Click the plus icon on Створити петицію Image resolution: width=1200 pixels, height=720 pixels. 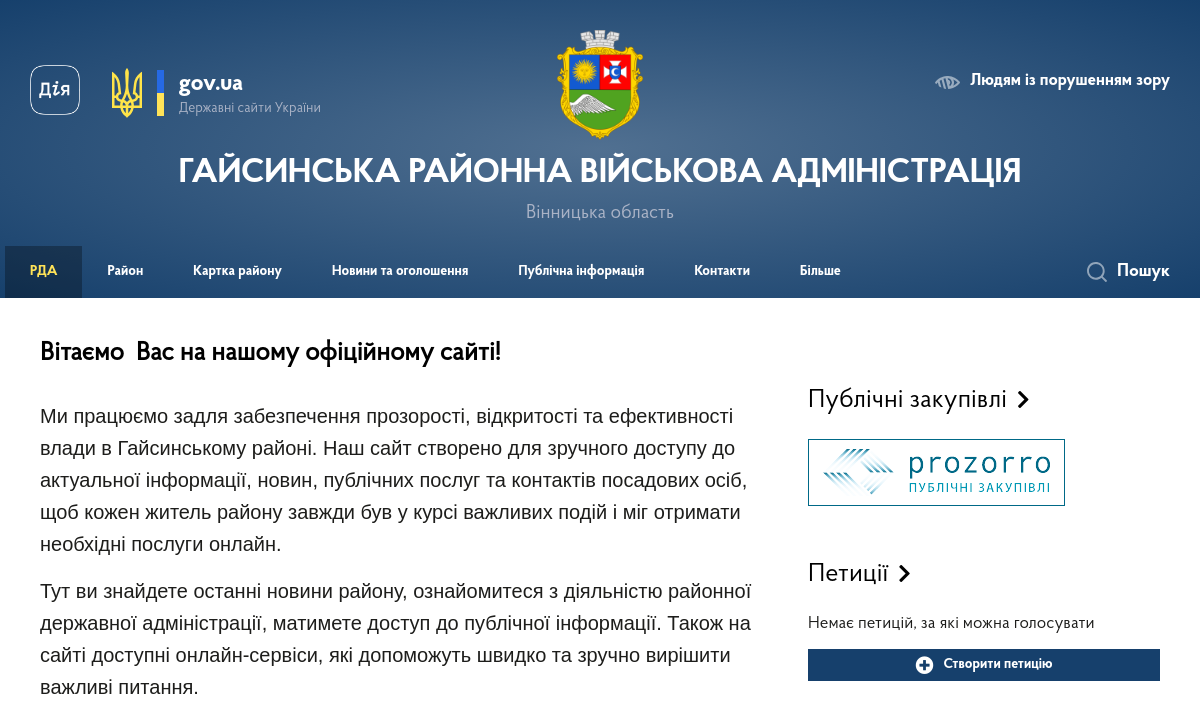(924, 665)
